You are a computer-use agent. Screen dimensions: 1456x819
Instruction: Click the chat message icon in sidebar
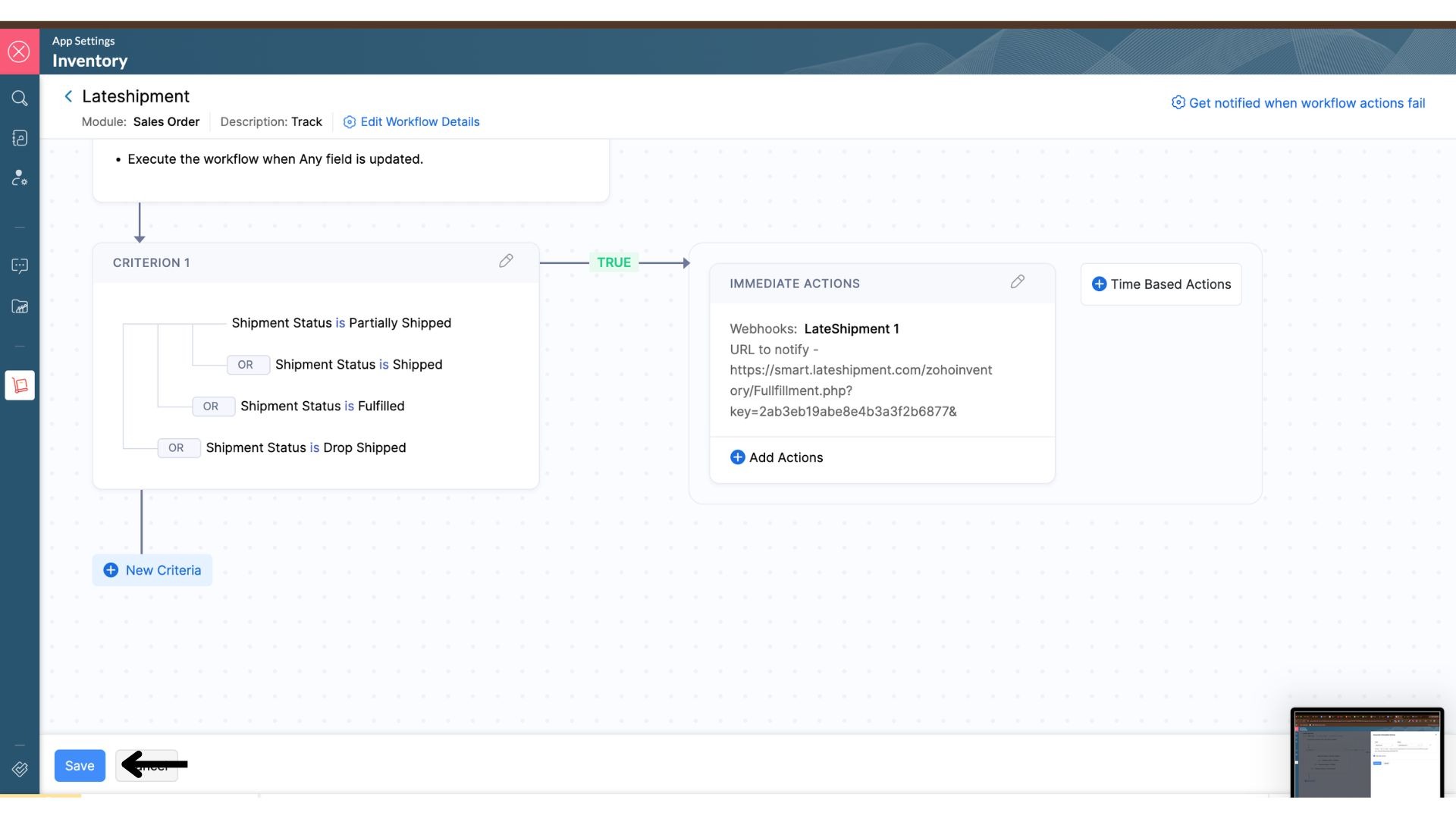tap(20, 265)
